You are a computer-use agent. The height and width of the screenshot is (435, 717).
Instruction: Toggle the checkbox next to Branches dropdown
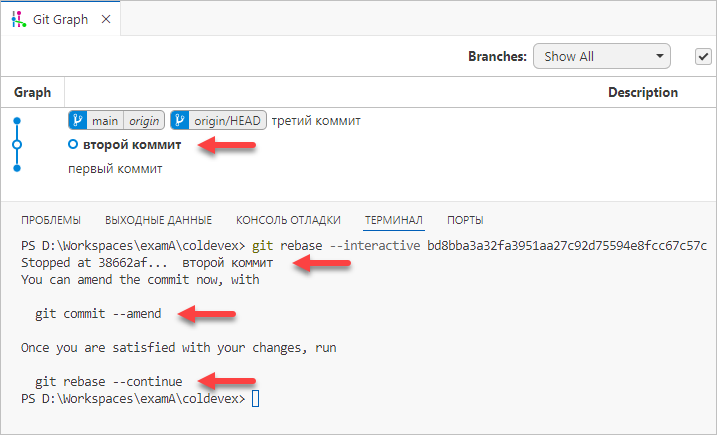(702, 57)
